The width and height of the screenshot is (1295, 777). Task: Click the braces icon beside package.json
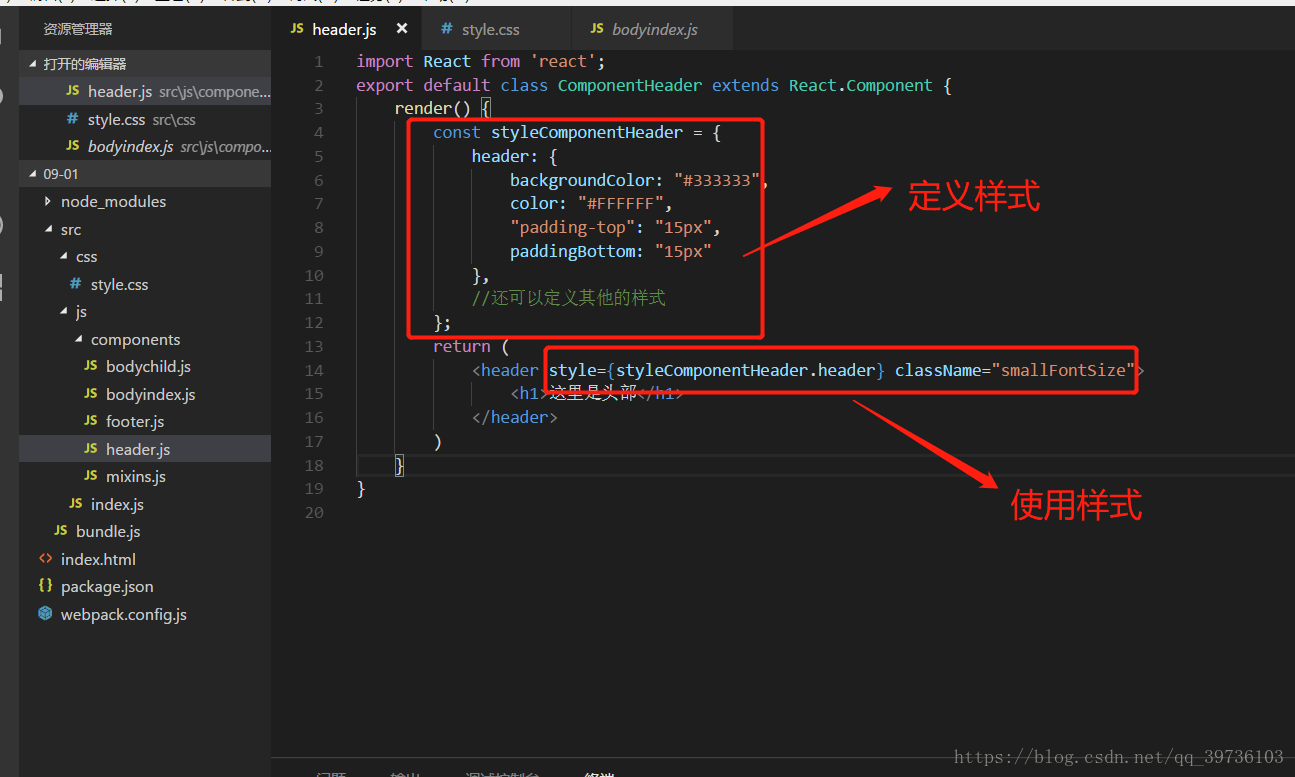click(45, 586)
